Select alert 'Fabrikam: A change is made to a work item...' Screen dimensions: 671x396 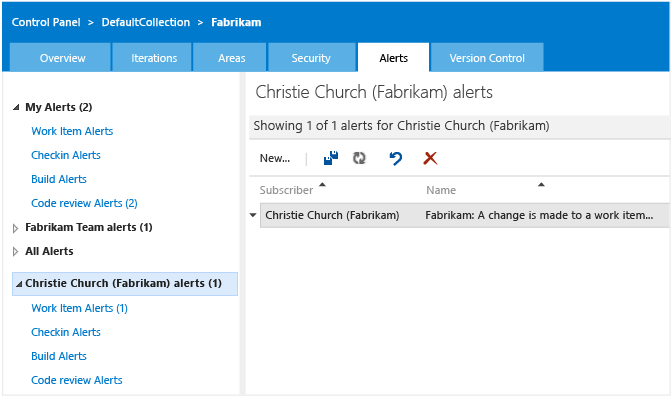pyautogui.click(x=539, y=215)
